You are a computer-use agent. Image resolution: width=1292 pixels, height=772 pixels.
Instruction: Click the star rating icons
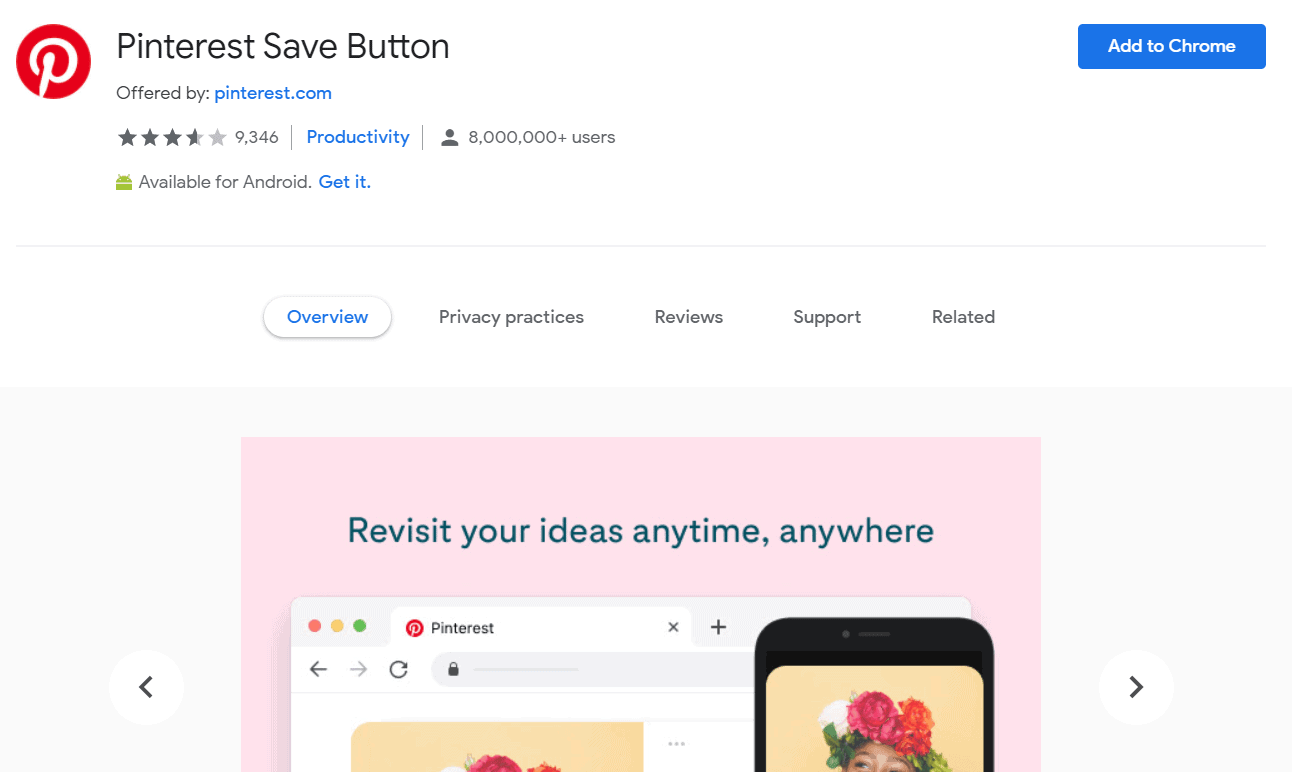click(173, 137)
